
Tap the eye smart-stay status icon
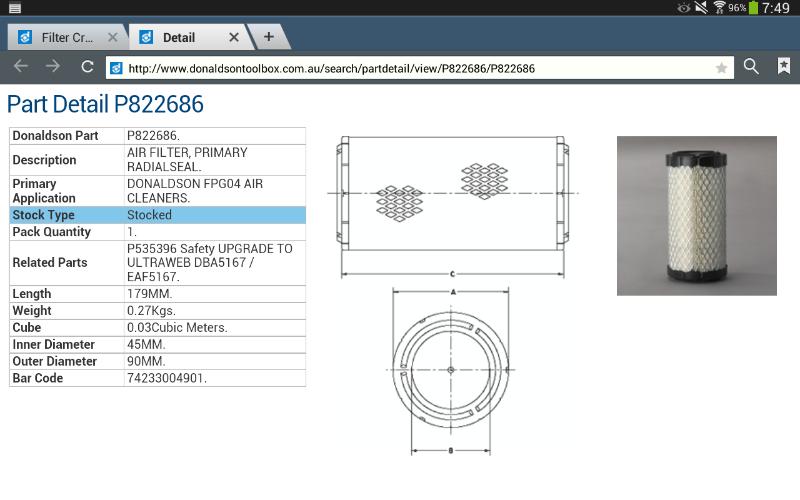(x=684, y=8)
